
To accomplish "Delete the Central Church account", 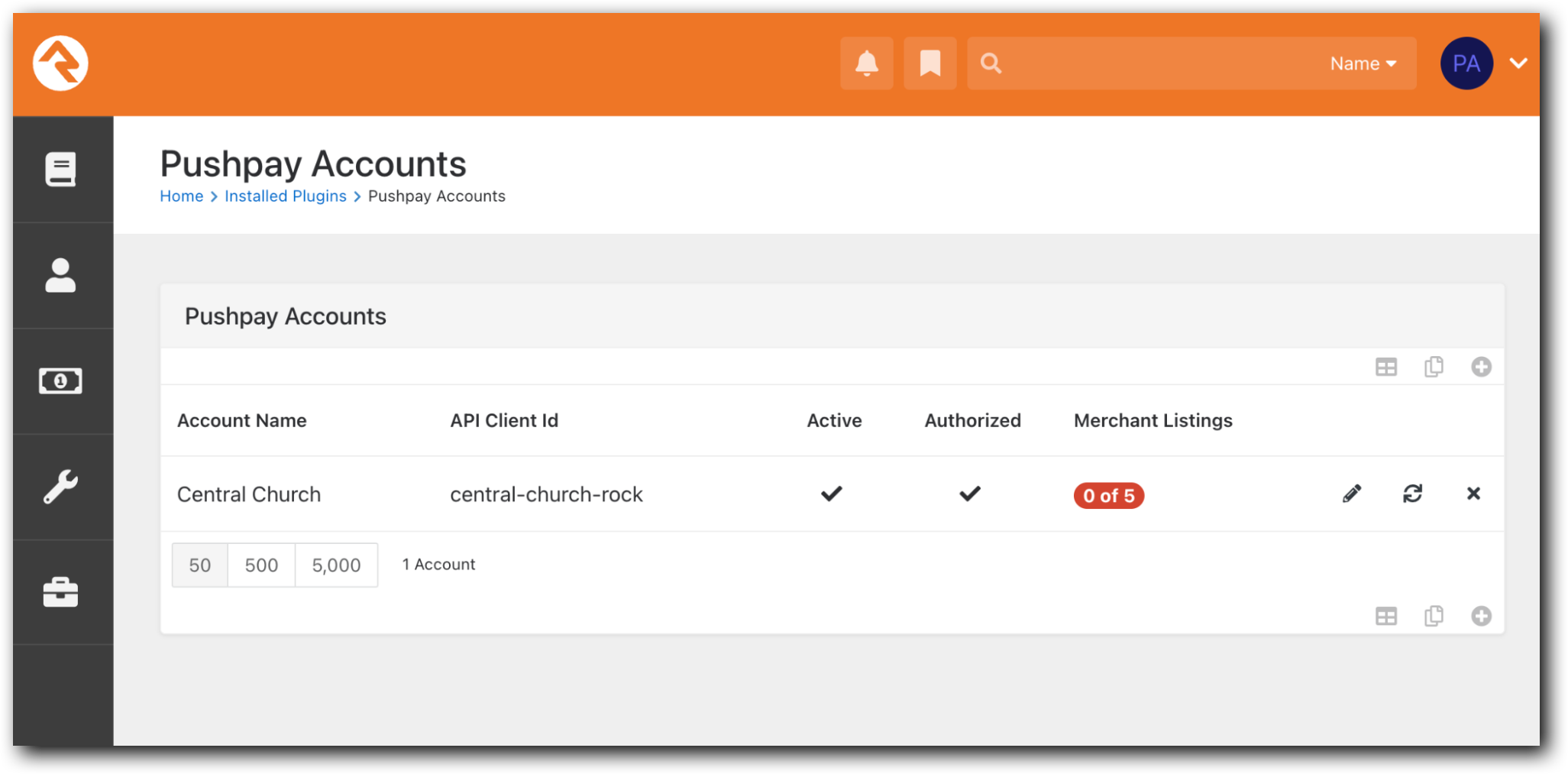I will [x=1473, y=494].
